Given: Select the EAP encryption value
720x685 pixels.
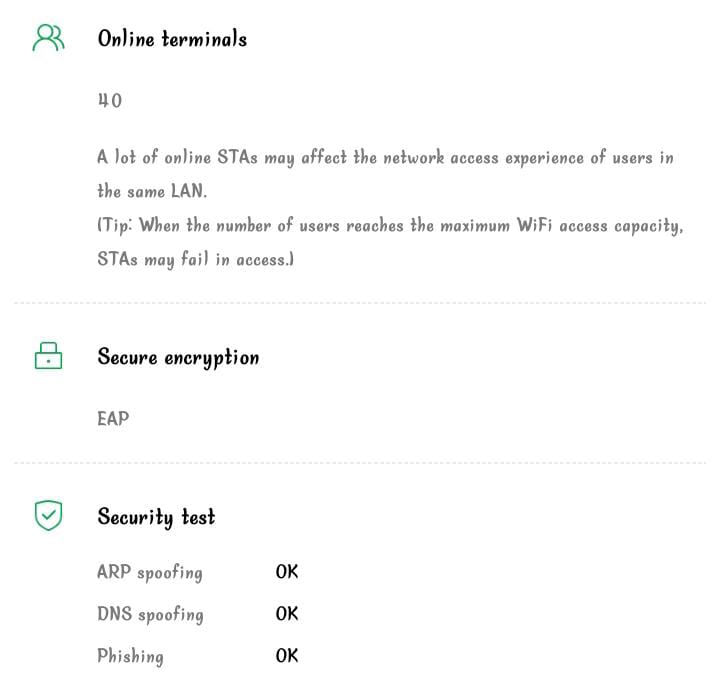Looking at the screenshot, I should click(113, 419).
